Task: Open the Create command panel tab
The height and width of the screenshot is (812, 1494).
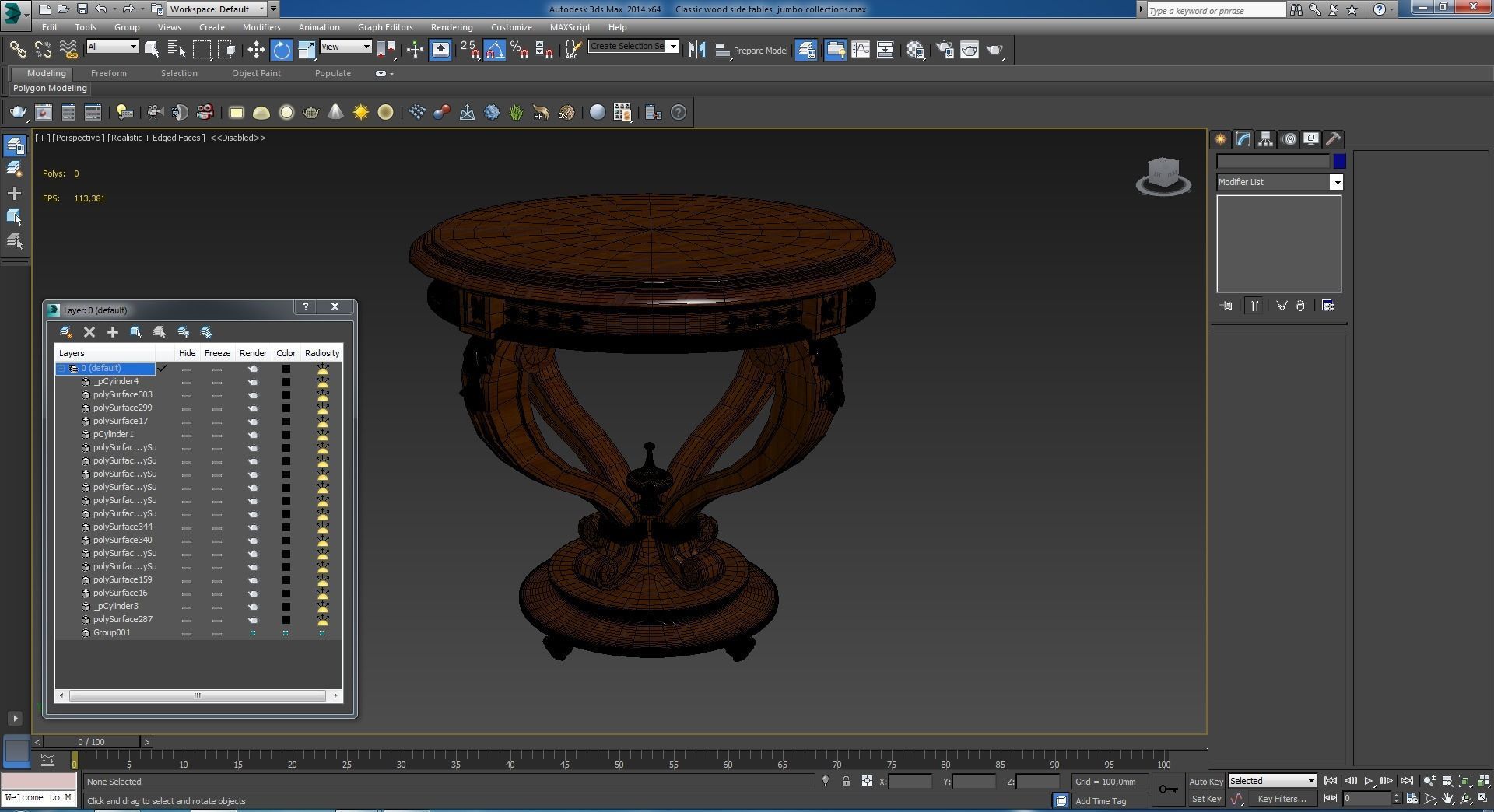Action: [x=1220, y=139]
